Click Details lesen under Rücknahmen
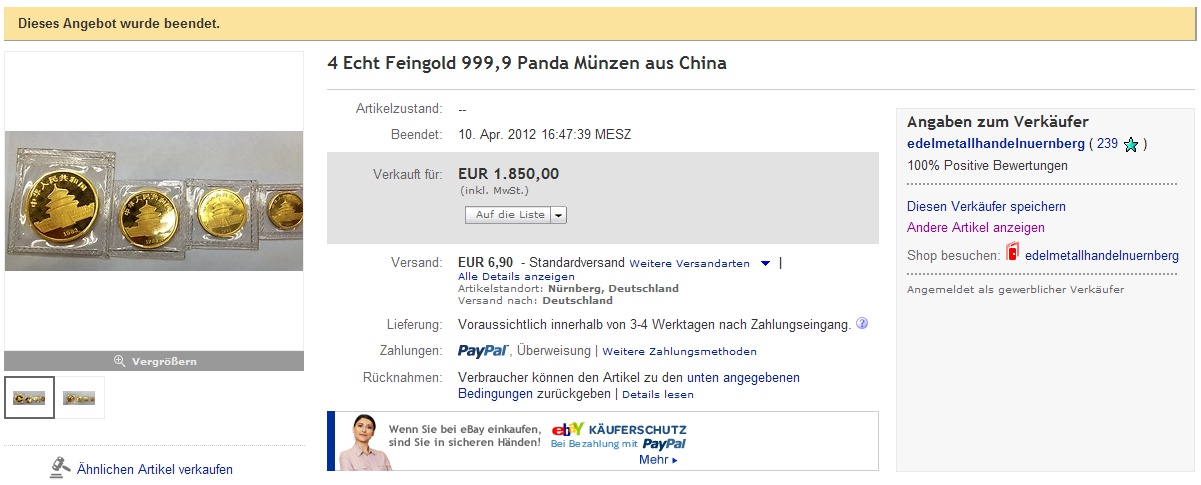This screenshot has width=1201, height=485. coord(657,395)
